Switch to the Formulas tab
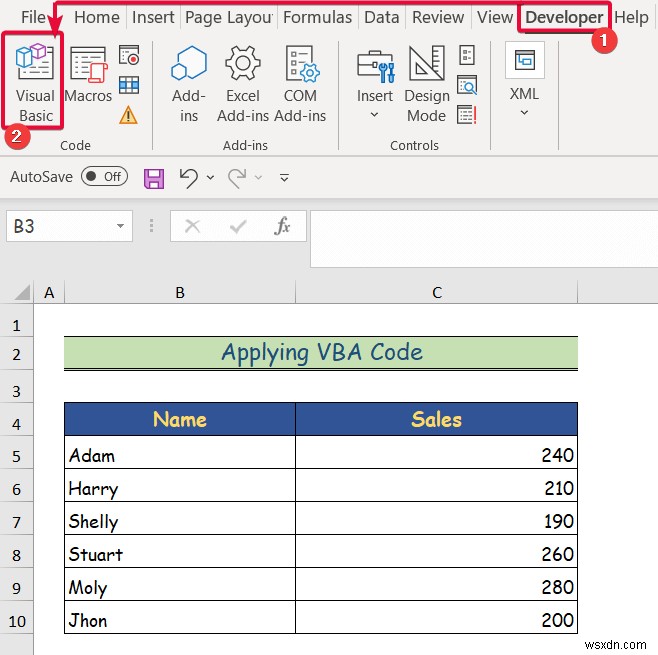 (x=318, y=17)
